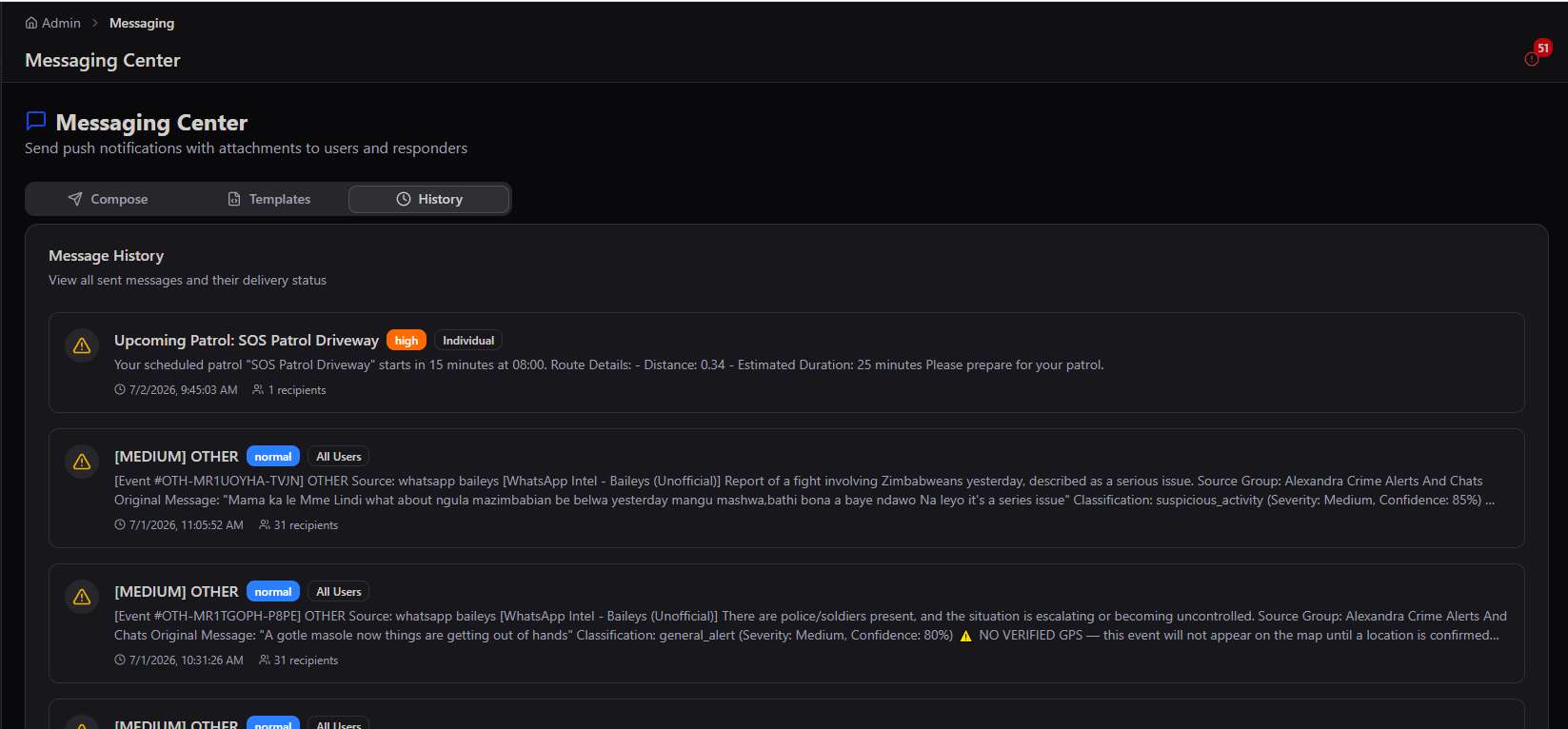Image resolution: width=1568 pixels, height=729 pixels.
Task: Open the Admin breadcrumb link
Action: click(x=53, y=23)
